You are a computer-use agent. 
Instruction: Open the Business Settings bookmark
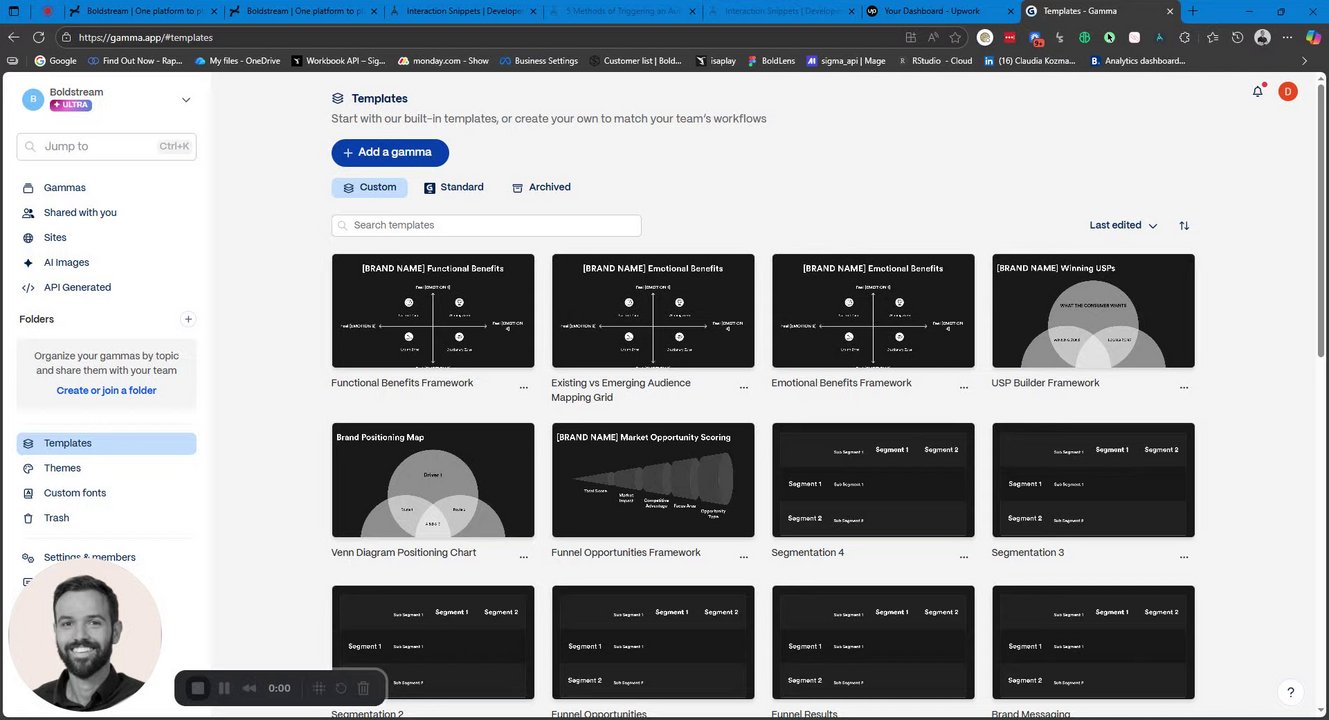(539, 61)
